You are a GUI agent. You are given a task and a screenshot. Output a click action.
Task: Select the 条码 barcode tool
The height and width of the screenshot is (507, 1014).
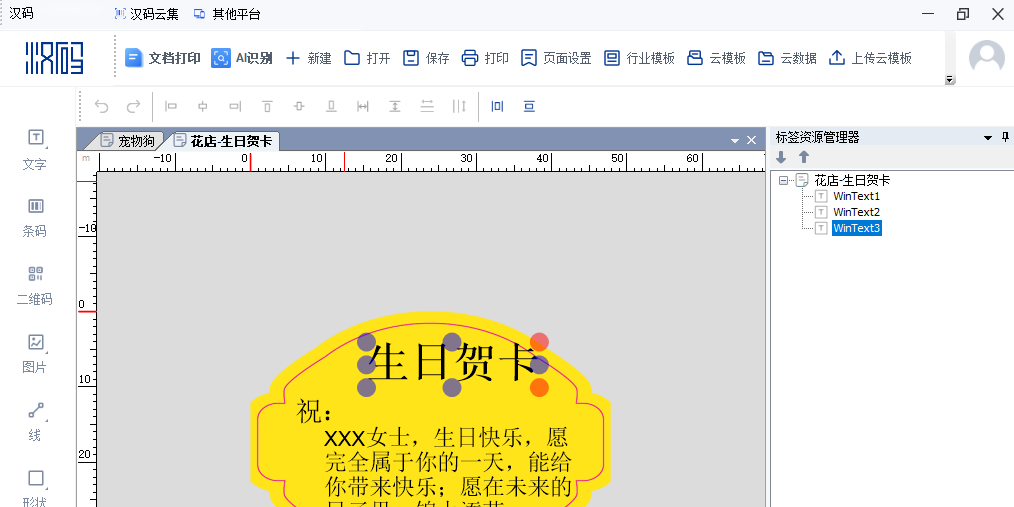coord(35,218)
